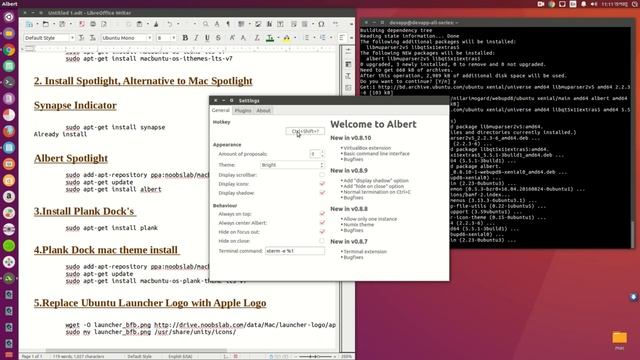Screen dimensions: 640x360
Task: Open the Theme dropdown set to Bright
Action: (x=292, y=165)
